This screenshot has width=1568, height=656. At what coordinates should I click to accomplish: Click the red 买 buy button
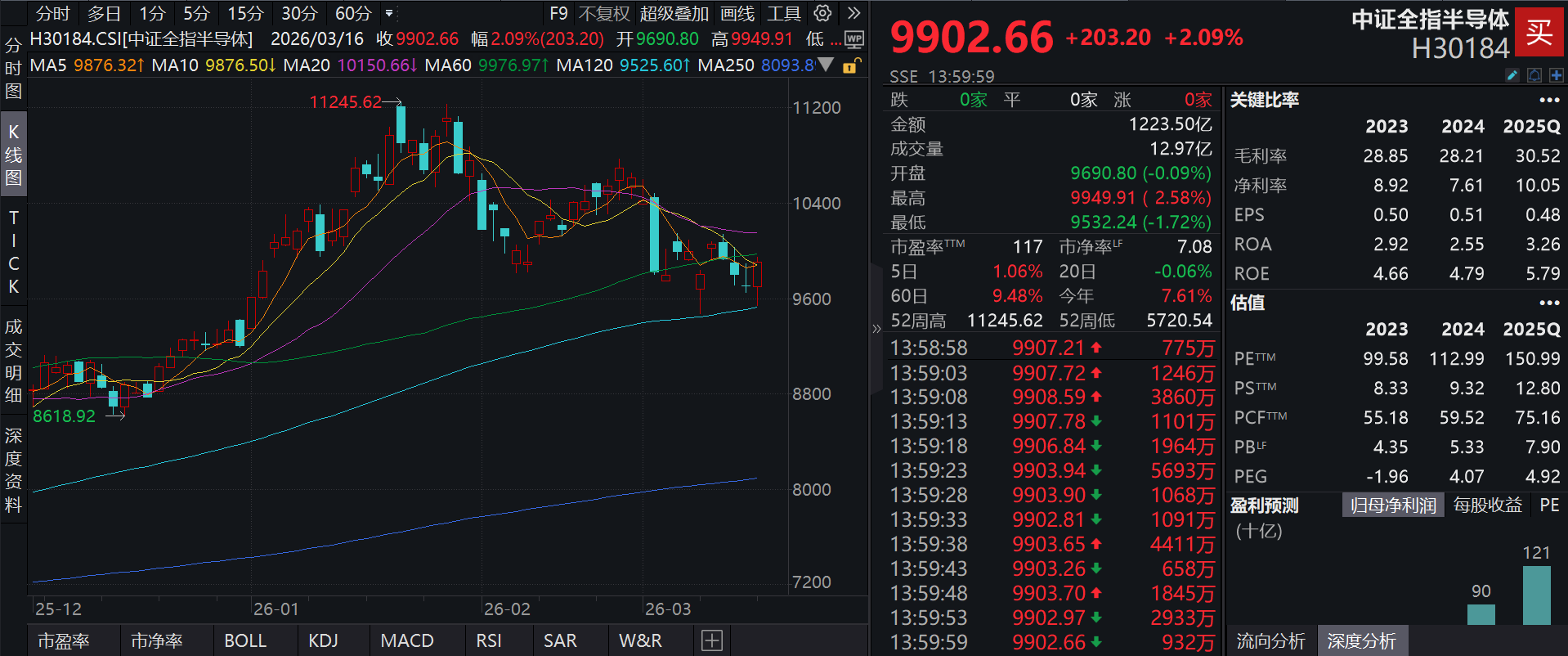[x=1539, y=33]
